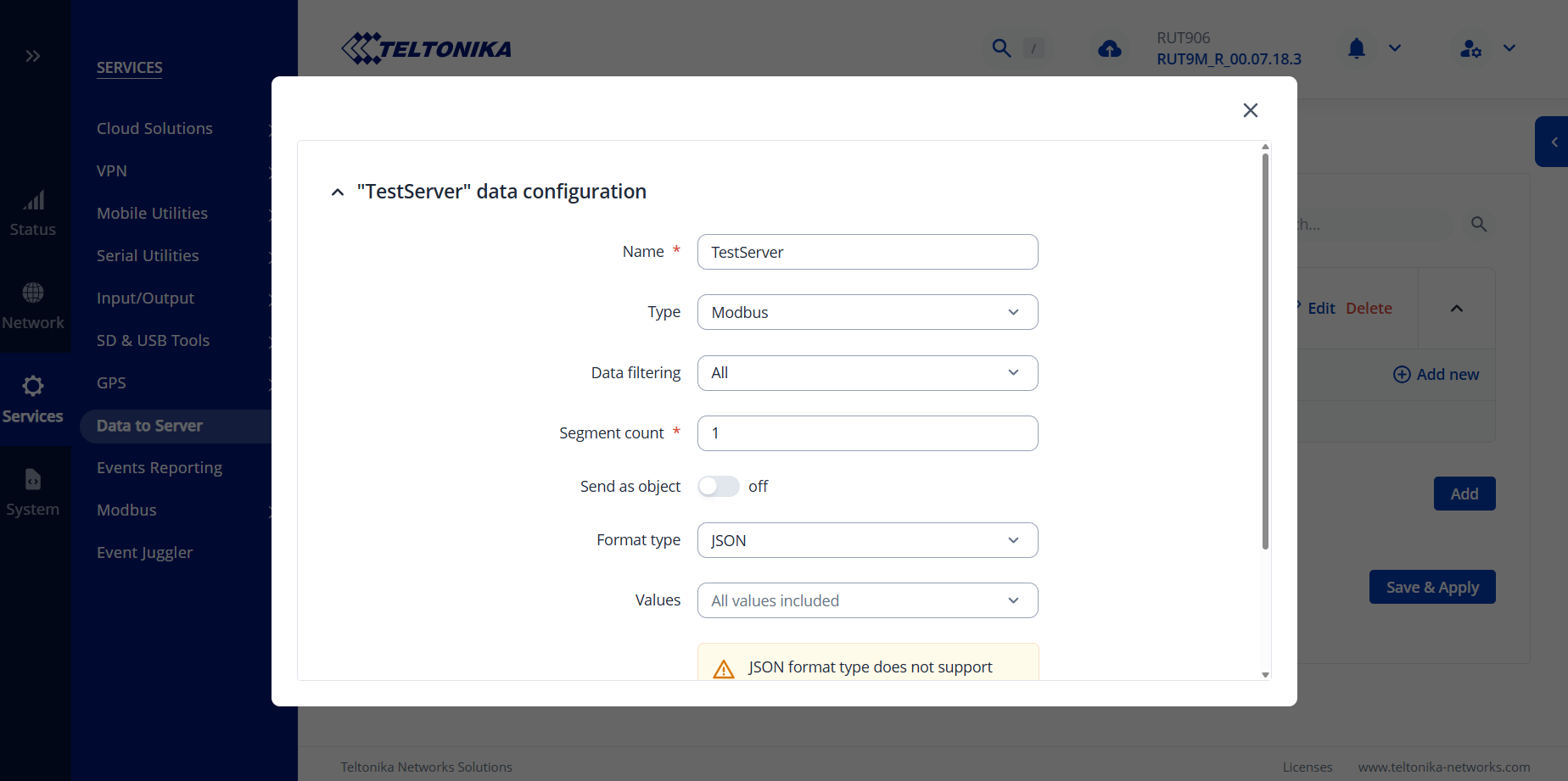
Task: Toggle the Send as object switch
Action: (x=718, y=487)
